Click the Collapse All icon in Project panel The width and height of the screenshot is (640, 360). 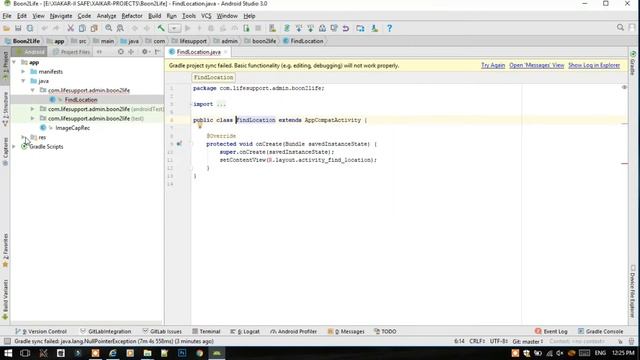[131, 52]
